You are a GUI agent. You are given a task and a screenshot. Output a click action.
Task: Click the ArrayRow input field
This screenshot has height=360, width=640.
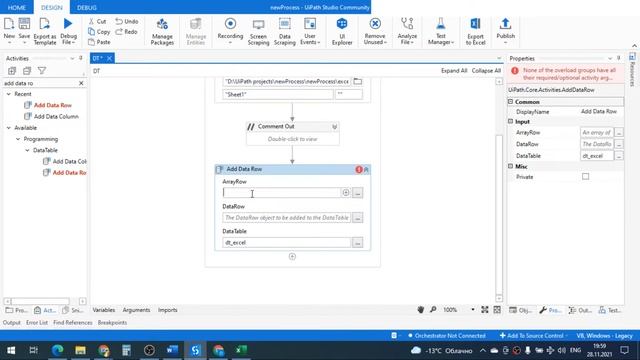point(282,193)
